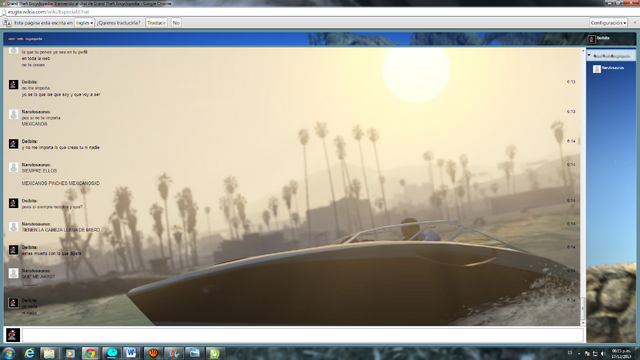Image resolution: width=640 pixels, height=360 pixels.
Task: Open Windows Media Player taskbar icon
Action: tap(70, 353)
